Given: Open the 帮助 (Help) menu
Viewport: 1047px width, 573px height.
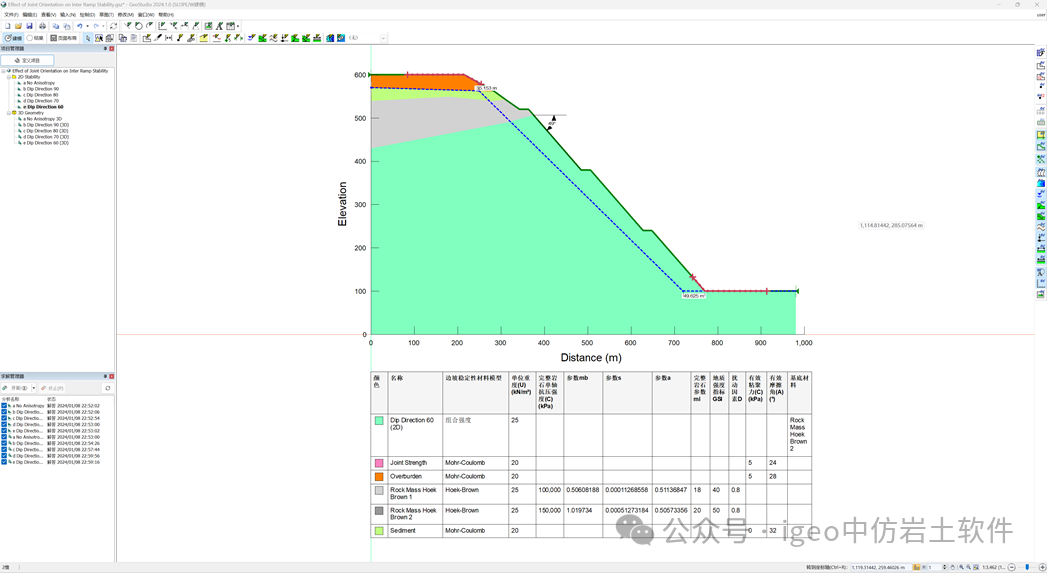Looking at the screenshot, I should click(165, 15).
